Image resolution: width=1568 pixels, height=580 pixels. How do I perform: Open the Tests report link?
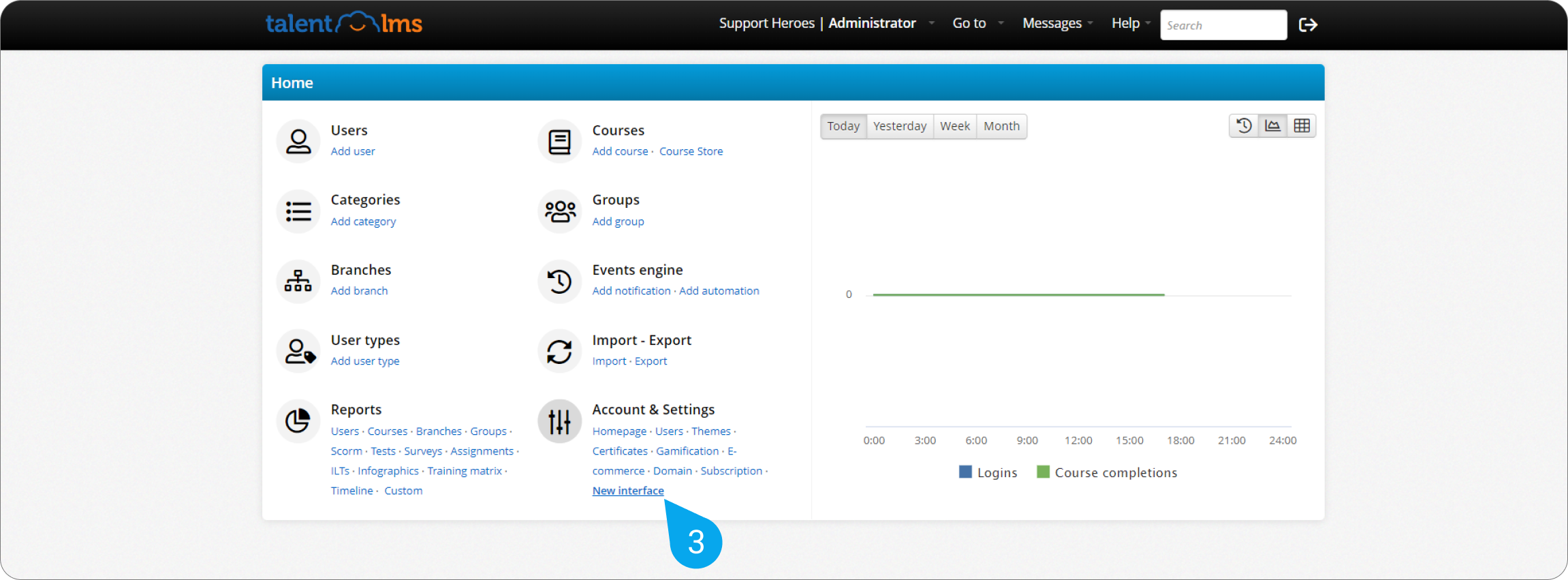(x=383, y=451)
